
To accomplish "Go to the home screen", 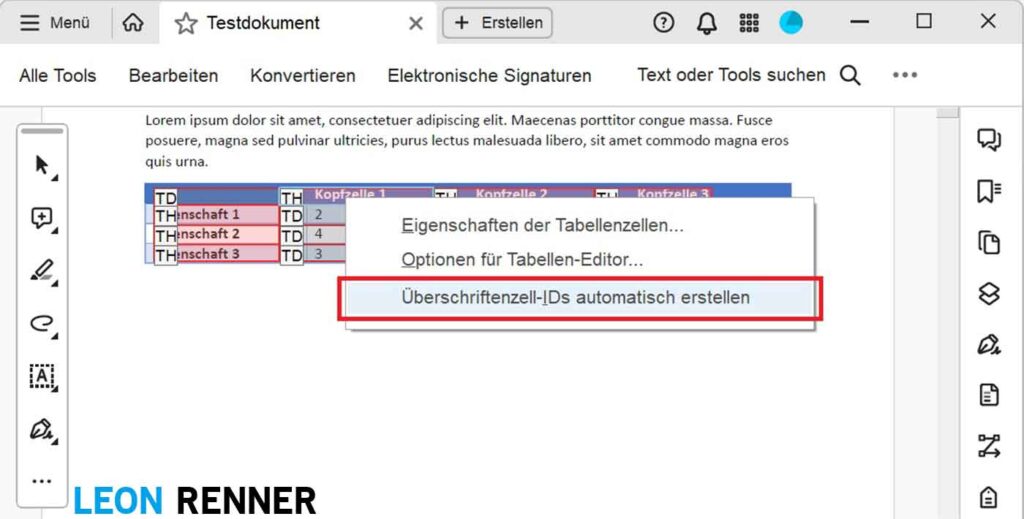I will tap(133, 23).
